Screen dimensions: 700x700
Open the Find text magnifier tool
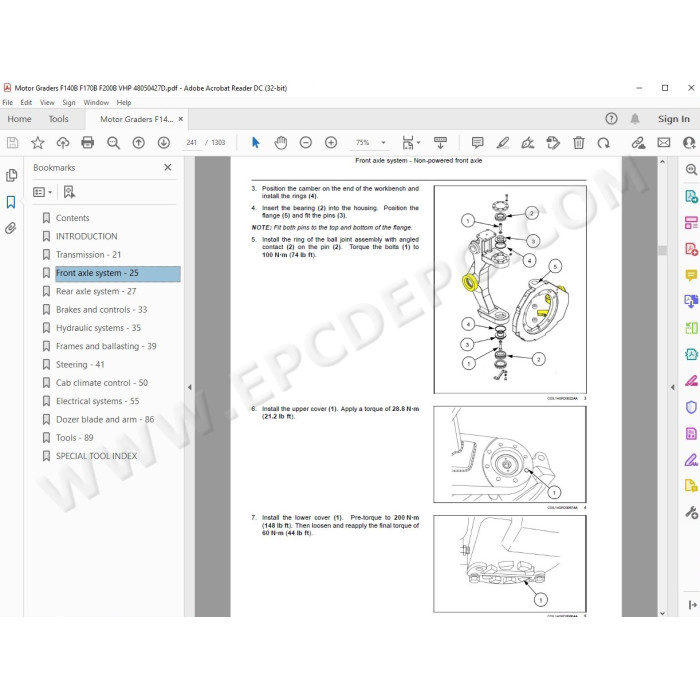tap(113, 143)
